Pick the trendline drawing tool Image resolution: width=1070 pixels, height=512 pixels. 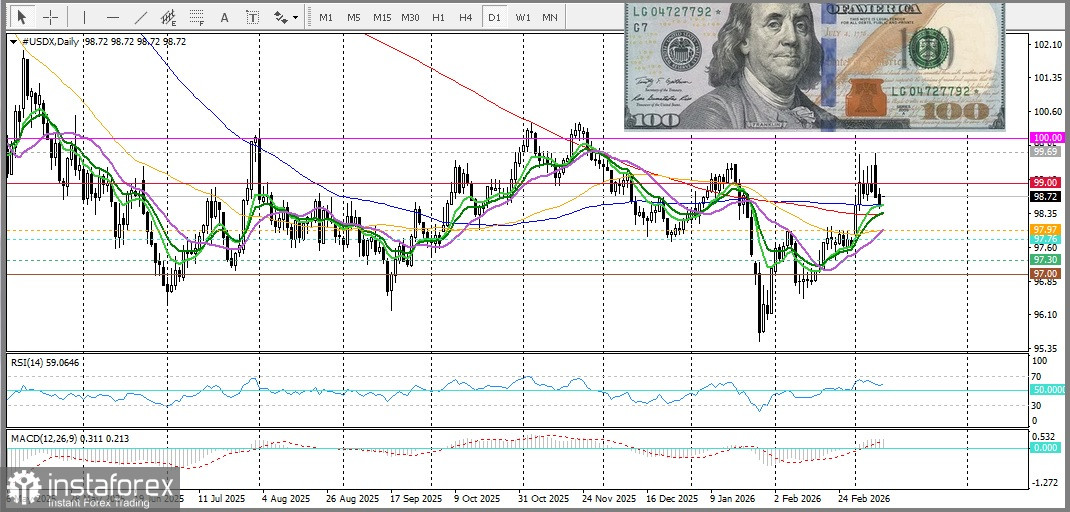[140, 17]
